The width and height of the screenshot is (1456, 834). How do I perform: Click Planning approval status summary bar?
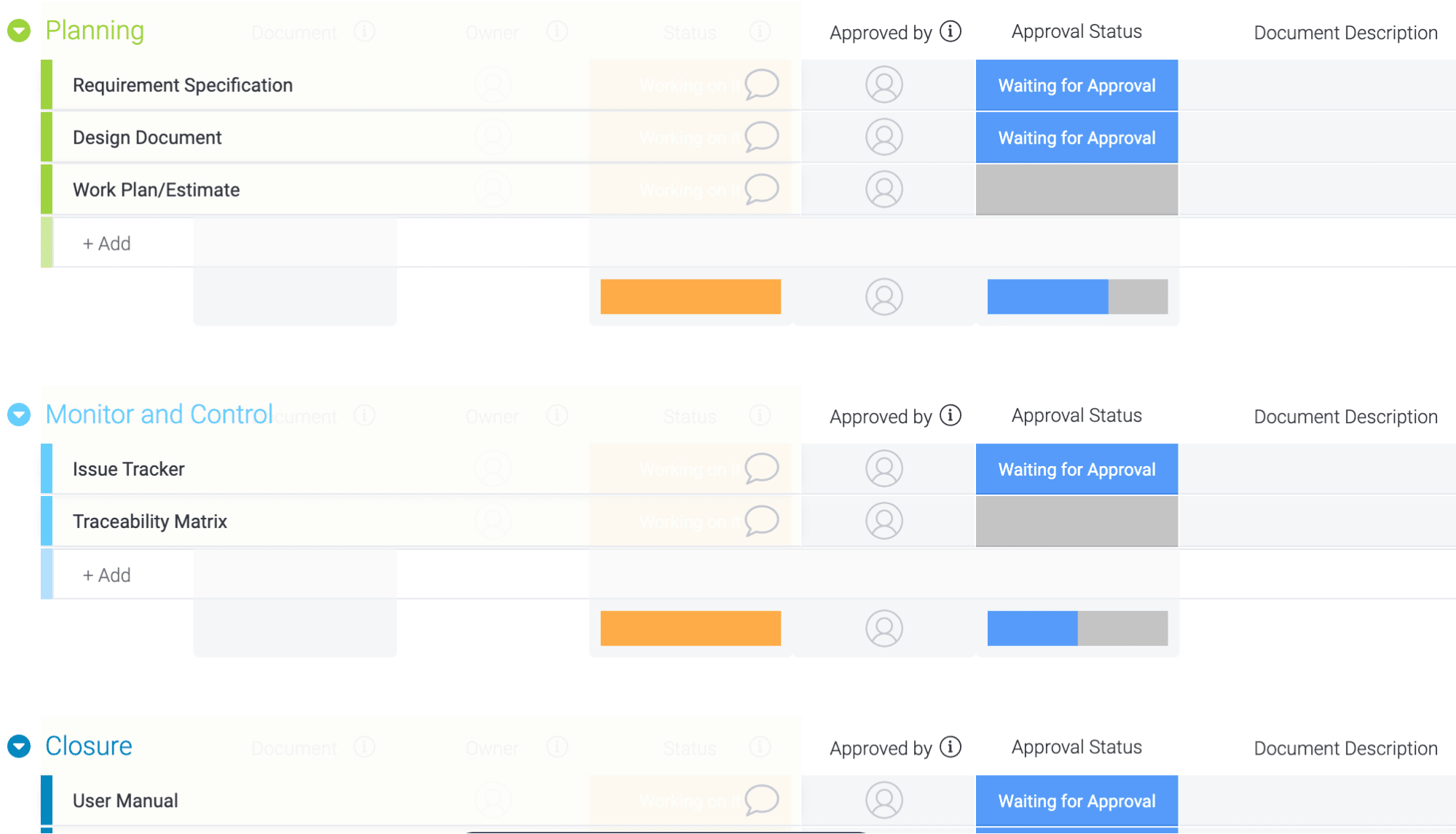click(x=1077, y=296)
